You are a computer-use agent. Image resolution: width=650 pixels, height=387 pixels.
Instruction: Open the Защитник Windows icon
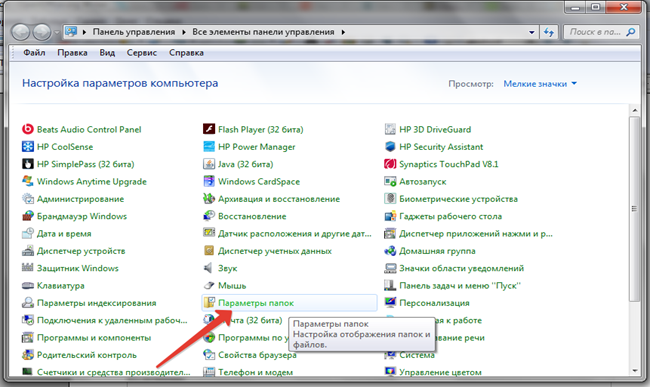coord(27,268)
